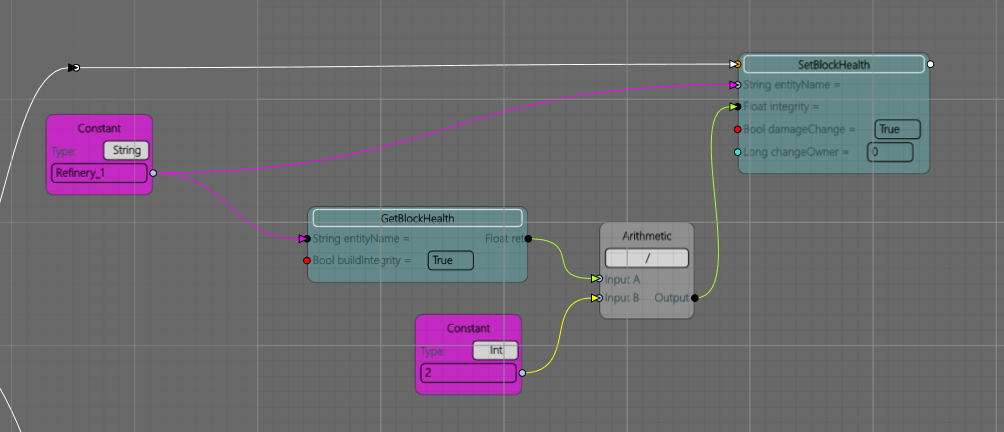
Task: Select the GetBlockHealth node title
Action: [x=417, y=217]
